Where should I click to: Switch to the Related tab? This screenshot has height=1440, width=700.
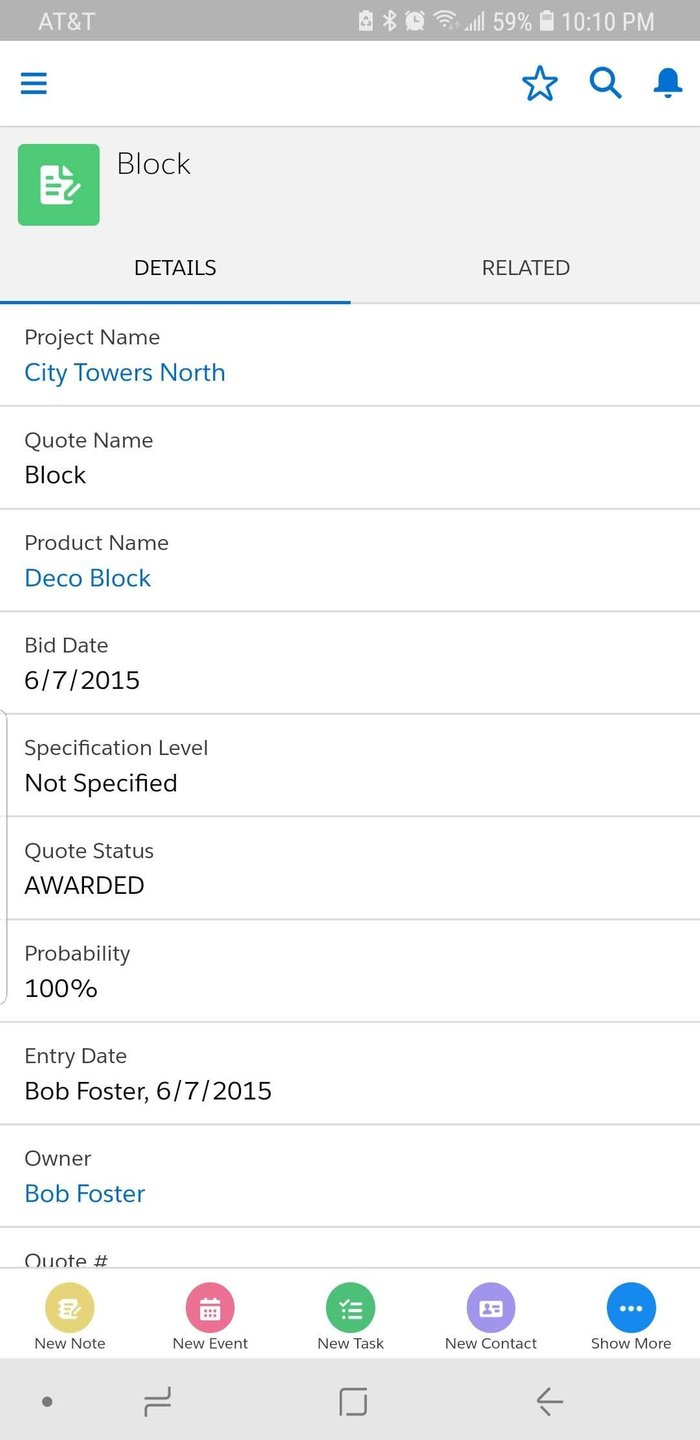pyautogui.click(x=525, y=268)
